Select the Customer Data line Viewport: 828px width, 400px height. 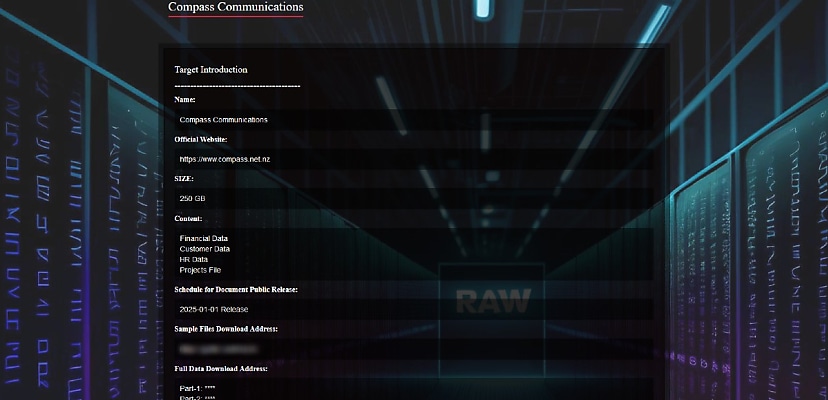(x=204, y=249)
